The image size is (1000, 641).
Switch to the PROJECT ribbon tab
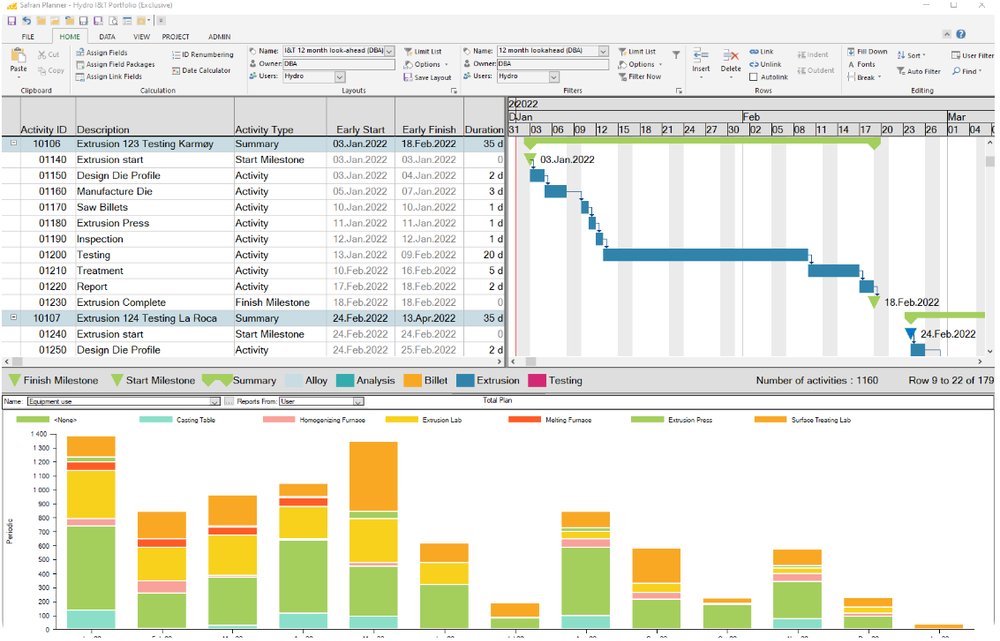pyautogui.click(x=175, y=37)
